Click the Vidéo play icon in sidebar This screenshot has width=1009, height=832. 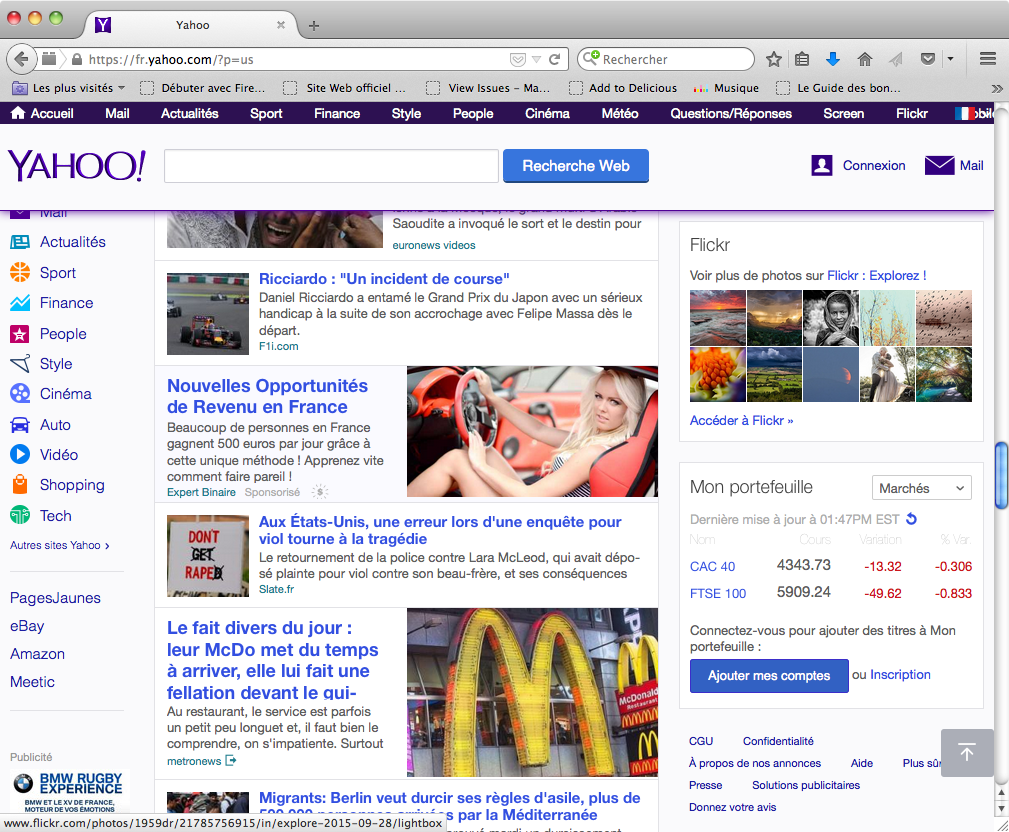pyautogui.click(x=20, y=454)
